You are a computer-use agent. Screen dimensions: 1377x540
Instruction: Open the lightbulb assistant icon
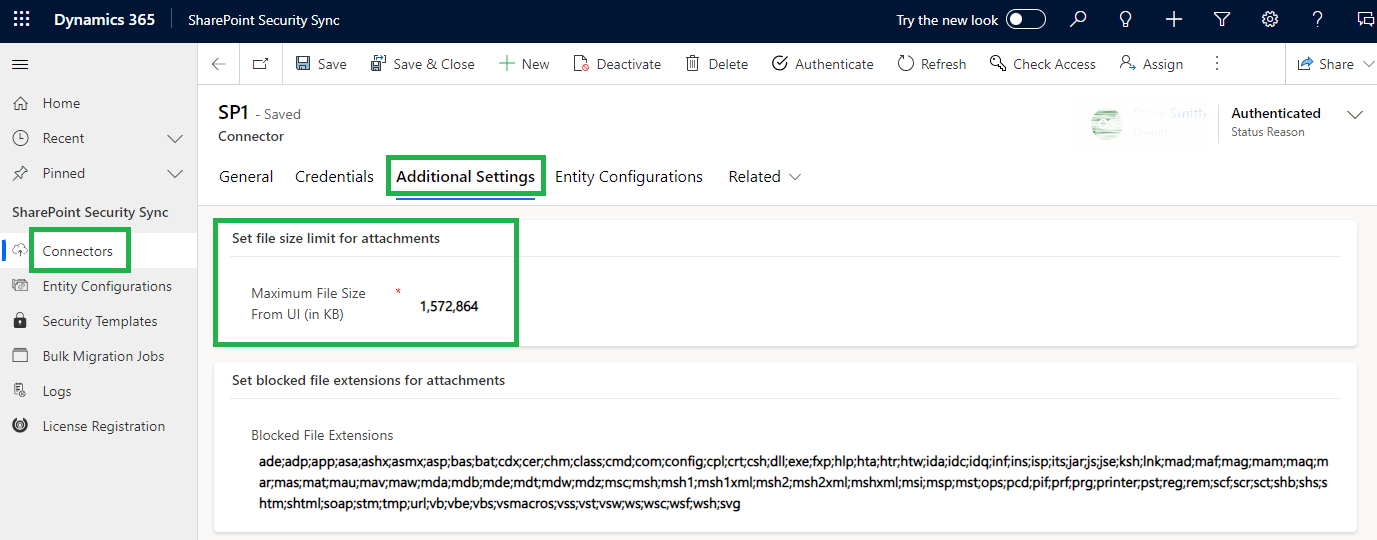[x=1126, y=20]
